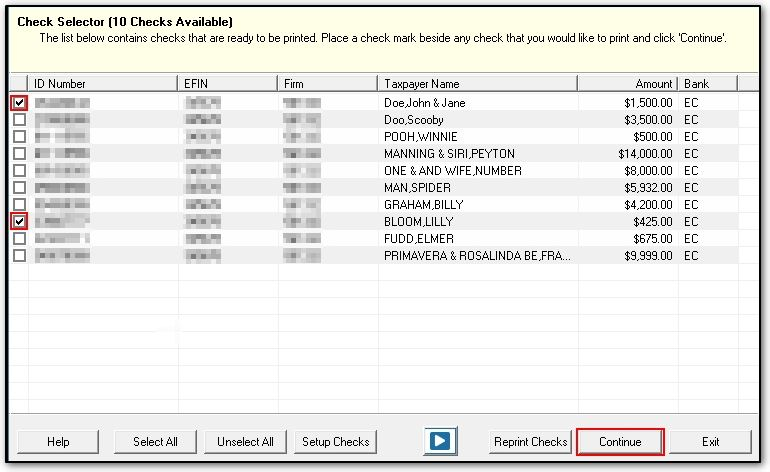Click the ID Number column header
The width and height of the screenshot is (770, 472).
coord(103,84)
